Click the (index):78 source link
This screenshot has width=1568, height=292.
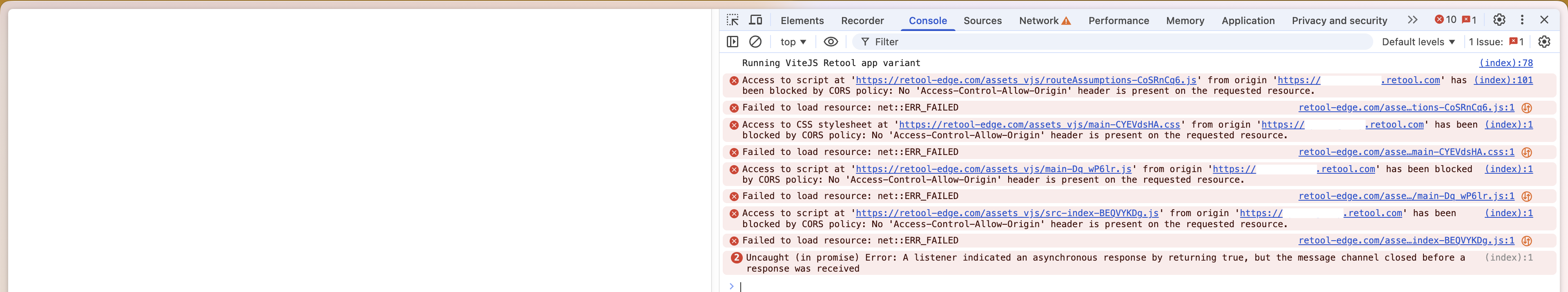[1505, 63]
